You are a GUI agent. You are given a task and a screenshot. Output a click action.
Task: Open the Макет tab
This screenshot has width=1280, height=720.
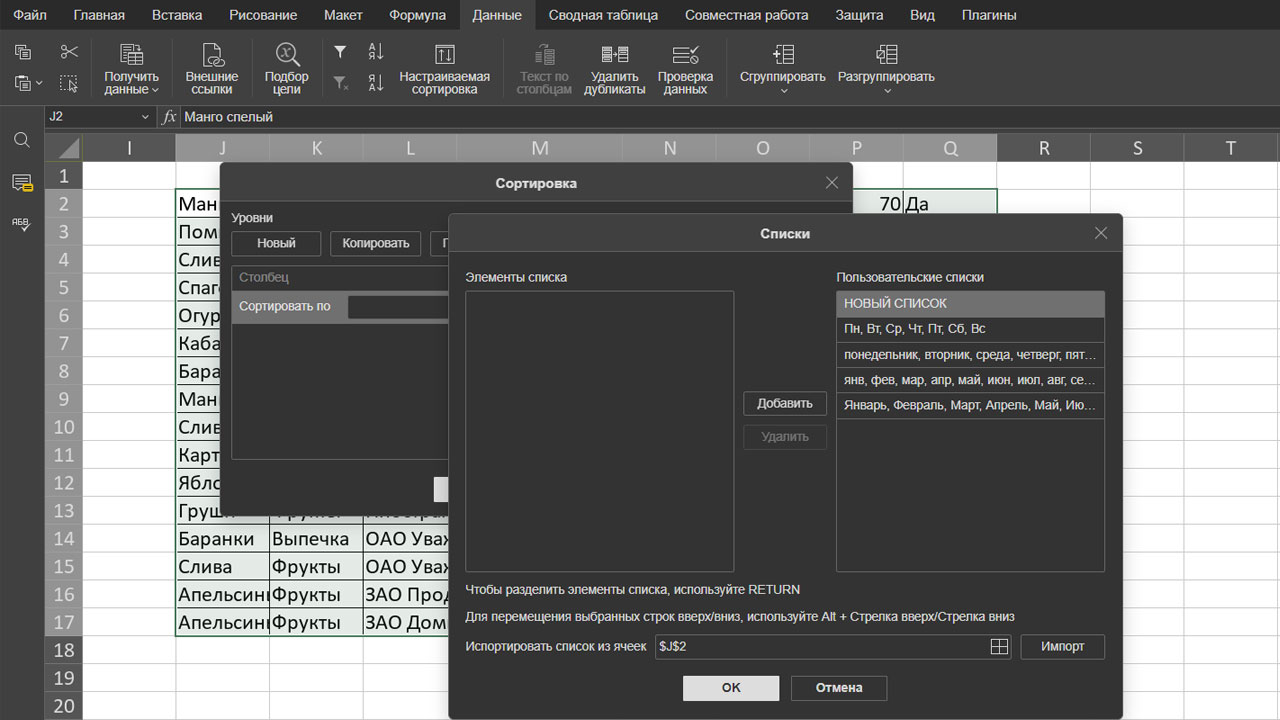tap(343, 15)
